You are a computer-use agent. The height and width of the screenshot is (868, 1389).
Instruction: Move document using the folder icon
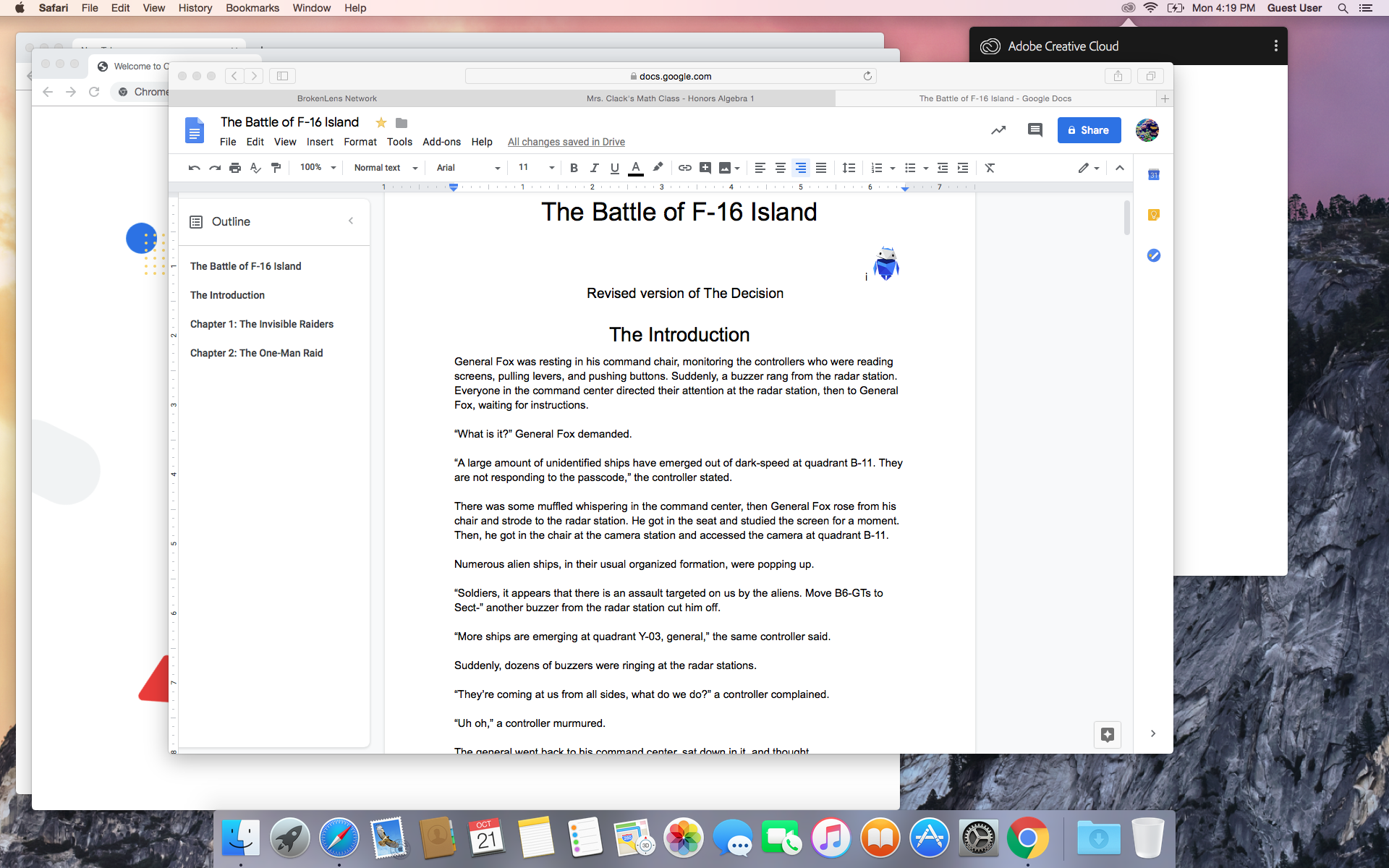[x=402, y=123]
